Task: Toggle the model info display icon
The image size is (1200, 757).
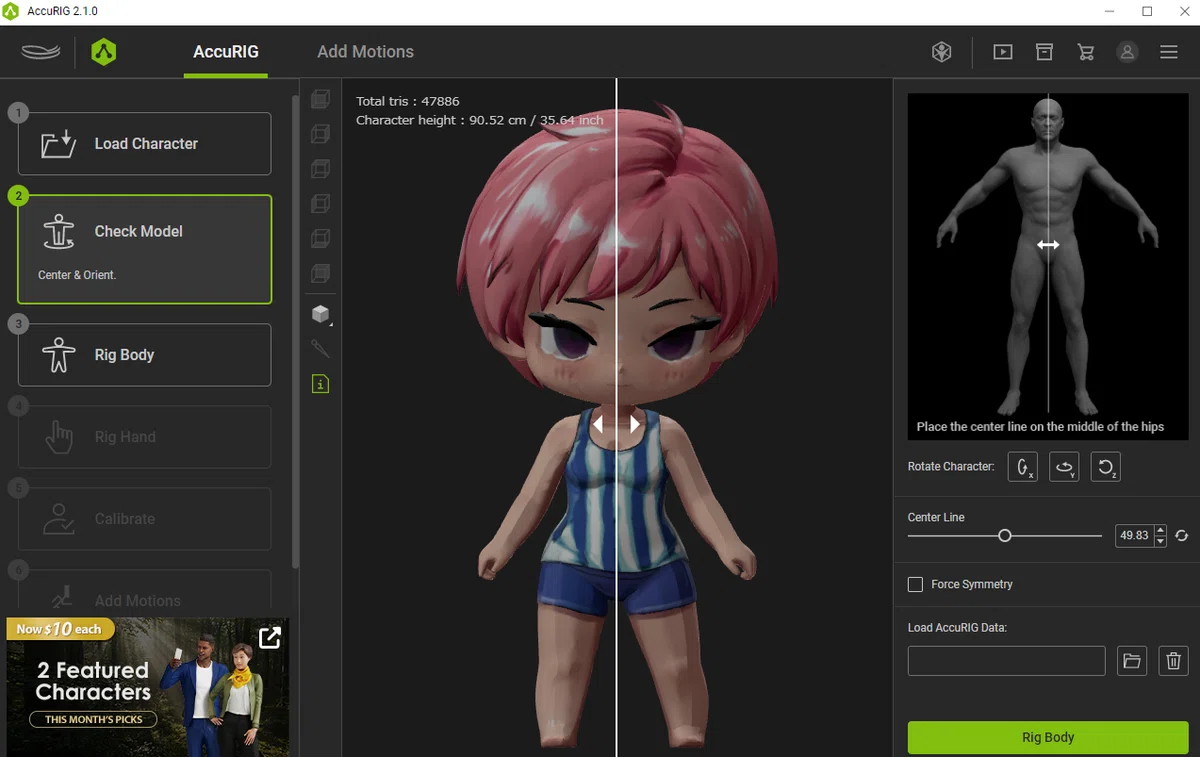Action: click(x=320, y=384)
